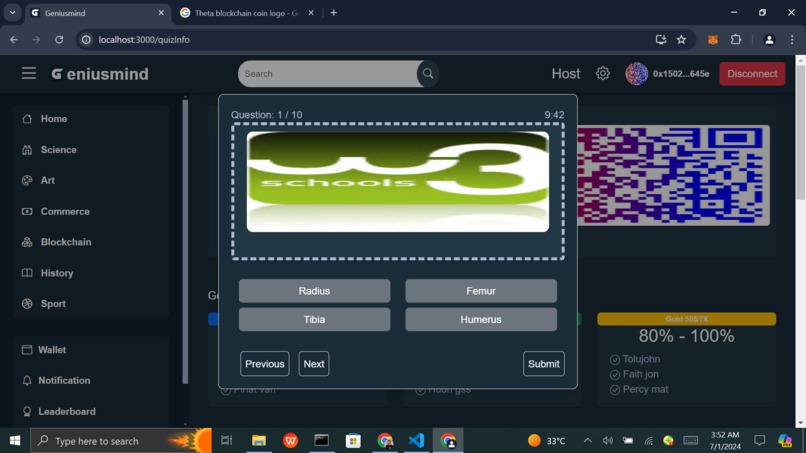
Task: Switch to the Geniusmind browser tab
Action: pyautogui.click(x=98, y=13)
